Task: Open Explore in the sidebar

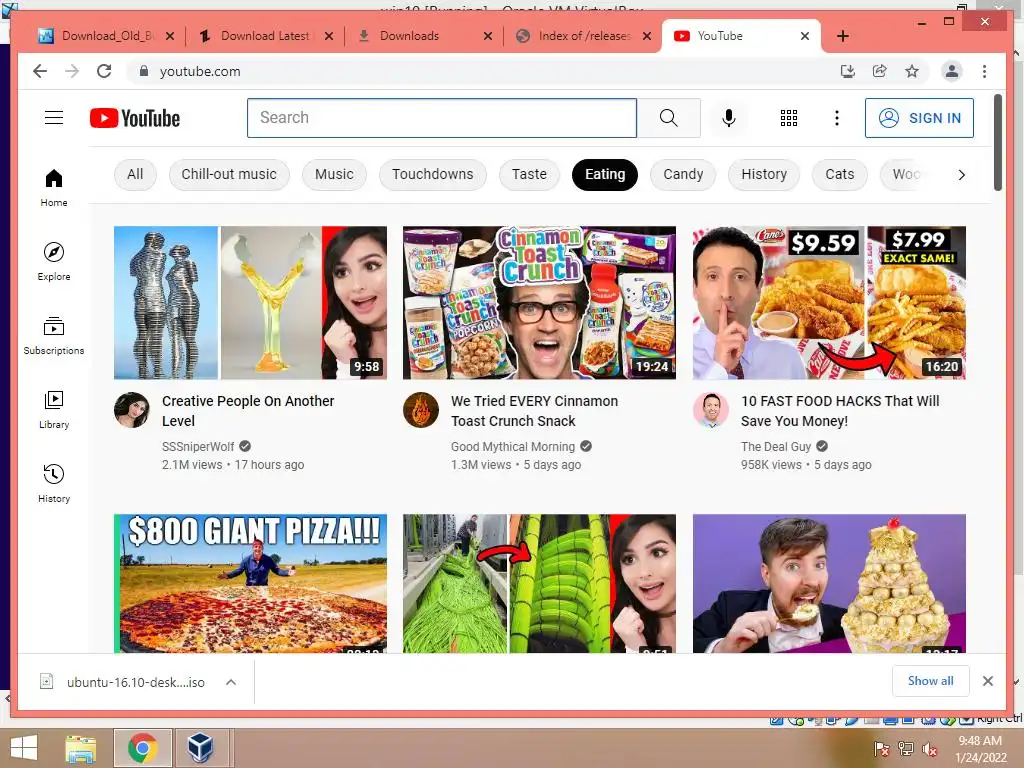Action: 54,261
